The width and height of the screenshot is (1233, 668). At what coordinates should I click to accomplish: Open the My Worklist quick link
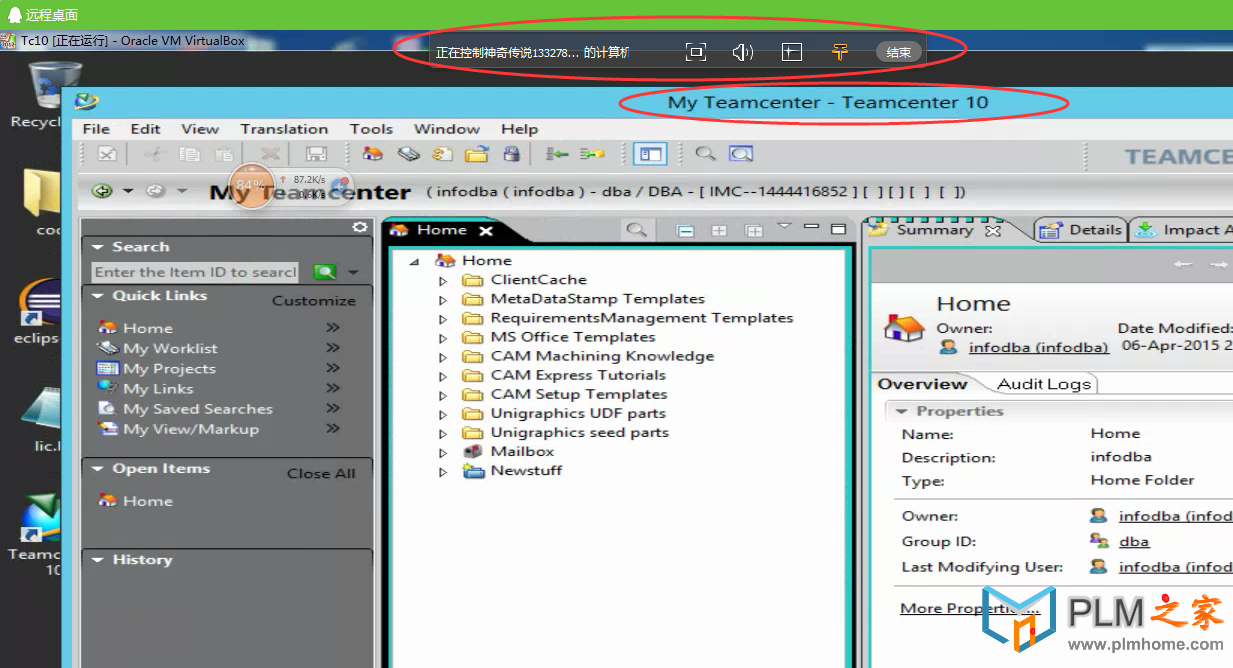[x=170, y=348]
